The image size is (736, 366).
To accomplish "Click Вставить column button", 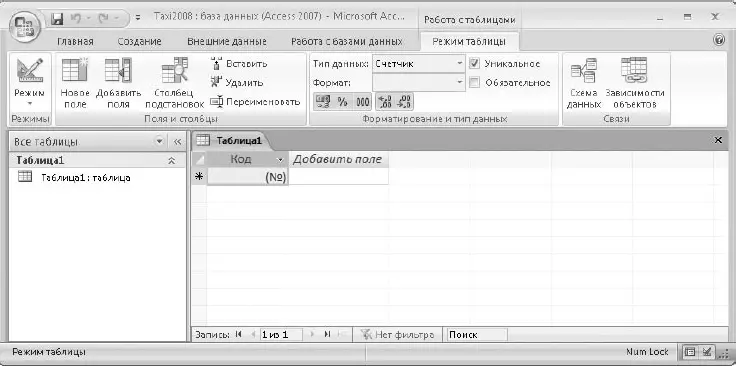I will 239,63.
